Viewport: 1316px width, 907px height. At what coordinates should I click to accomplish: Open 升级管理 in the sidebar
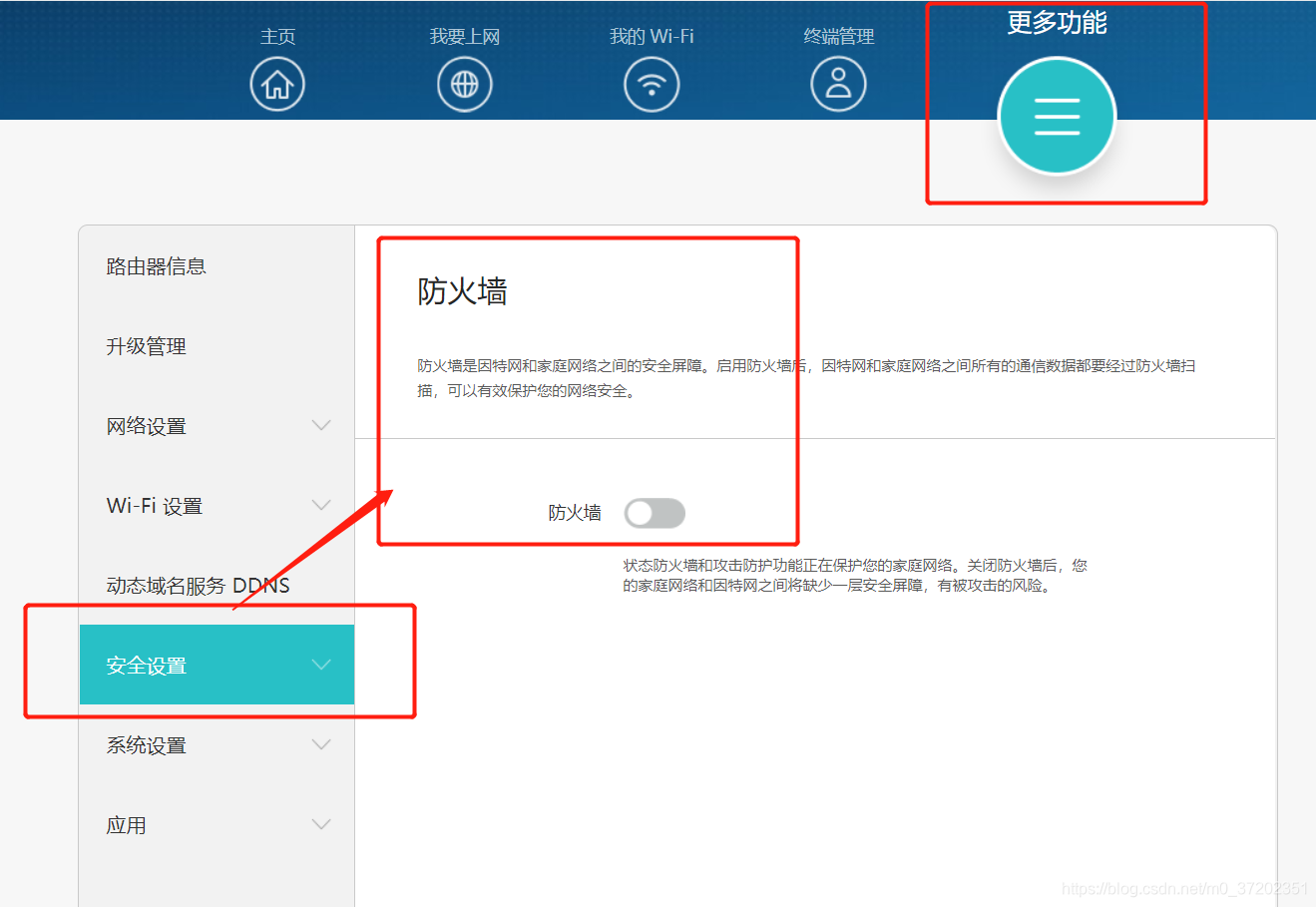pyautogui.click(x=217, y=346)
